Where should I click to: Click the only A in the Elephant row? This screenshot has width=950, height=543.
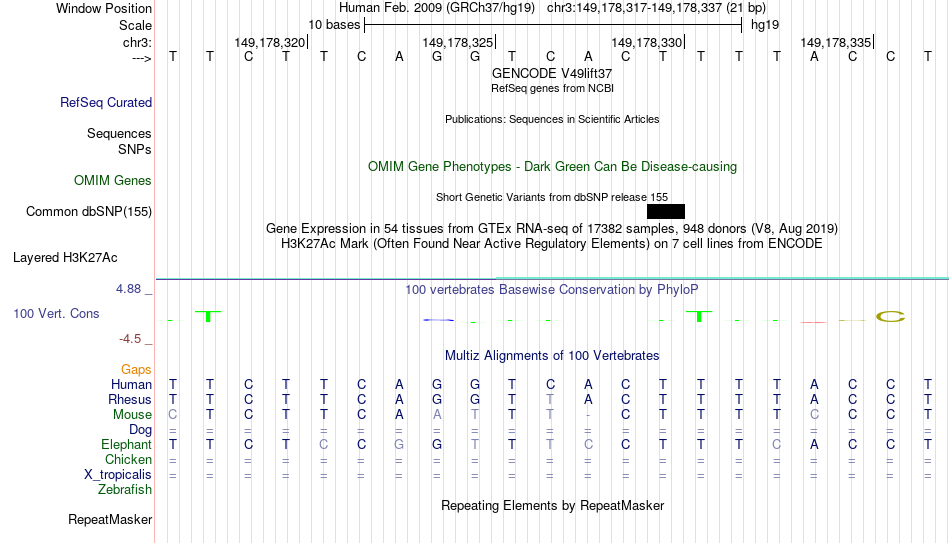tap(814, 444)
